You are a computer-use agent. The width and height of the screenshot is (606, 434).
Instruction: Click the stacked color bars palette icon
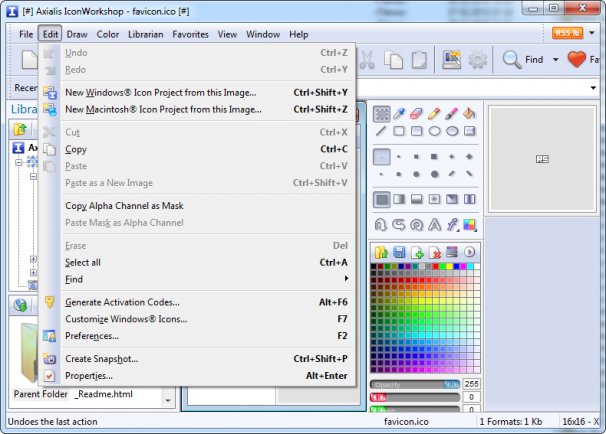click(451, 253)
